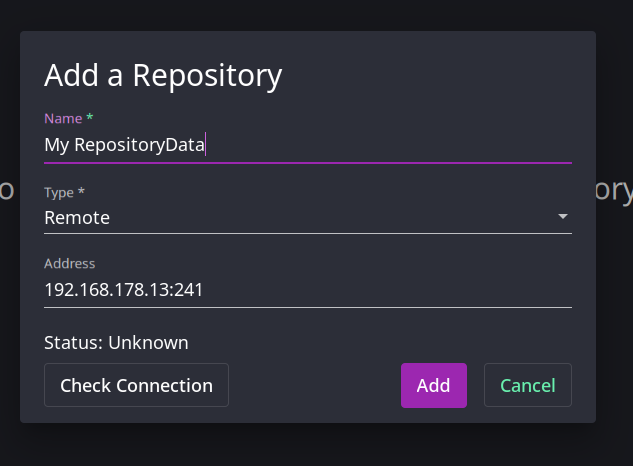Place cursor in My RepositoryData text

point(124,145)
